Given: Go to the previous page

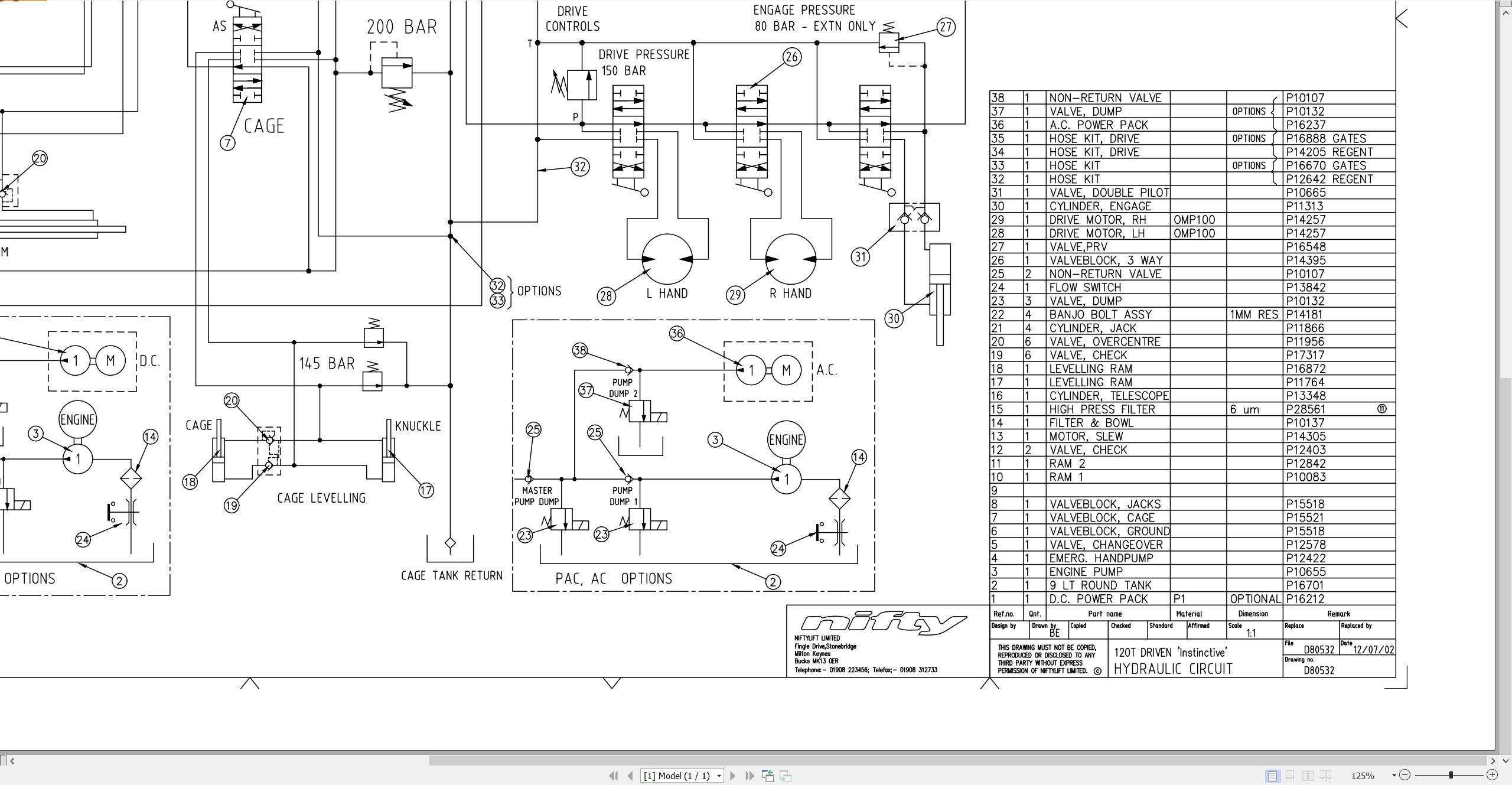Looking at the screenshot, I should click(x=630, y=776).
